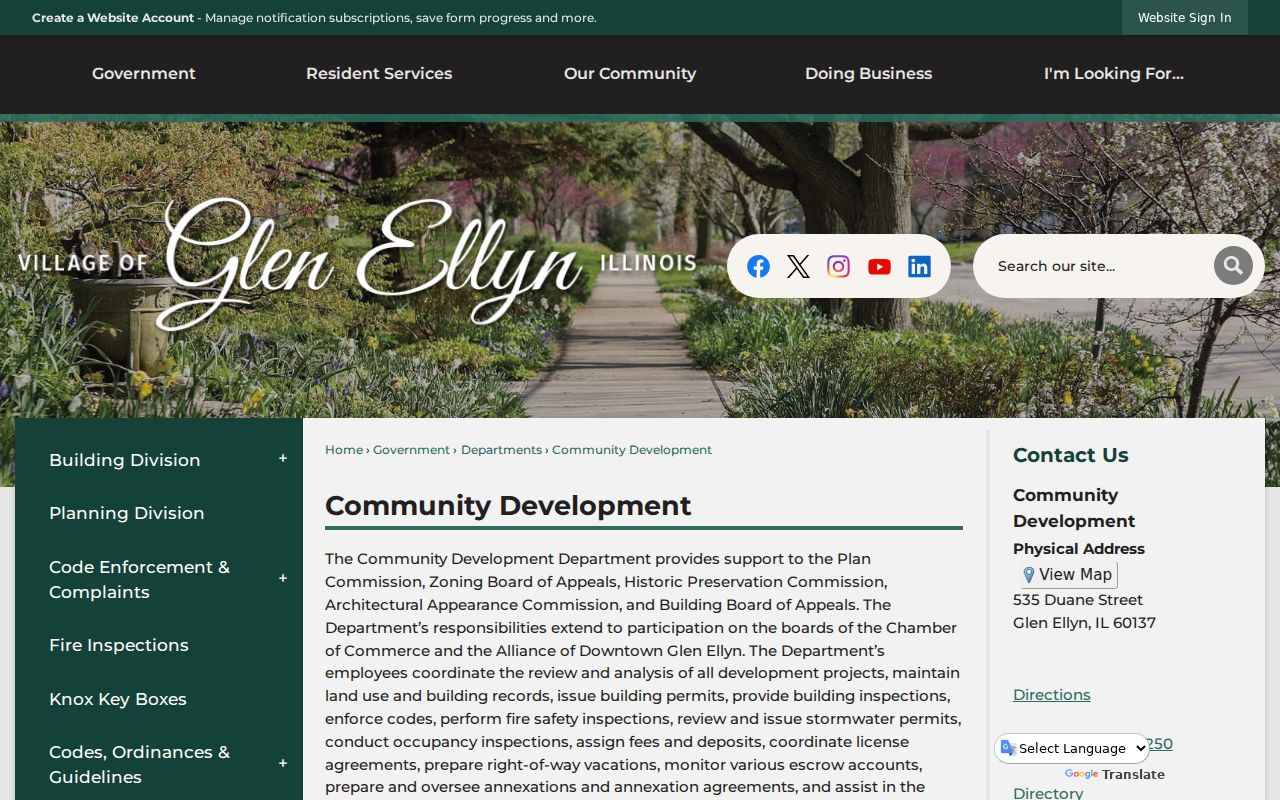Click the Physical Address label
This screenshot has height=800, width=1280.
click(x=1079, y=549)
